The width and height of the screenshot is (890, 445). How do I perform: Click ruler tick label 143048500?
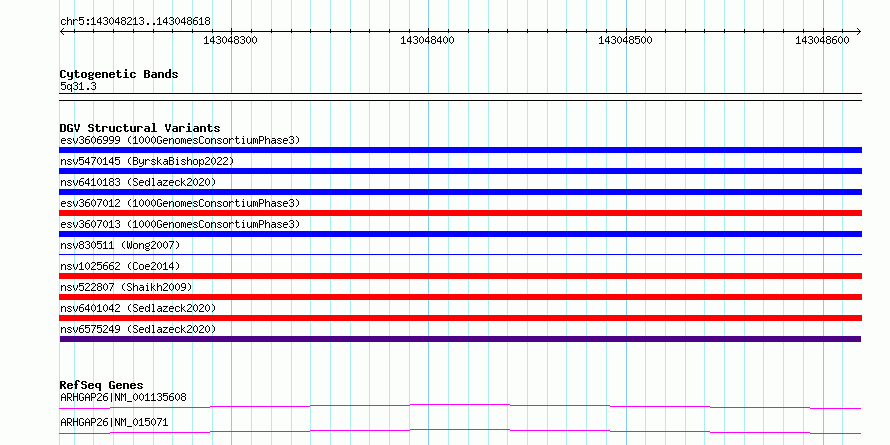click(x=625, y=40)
